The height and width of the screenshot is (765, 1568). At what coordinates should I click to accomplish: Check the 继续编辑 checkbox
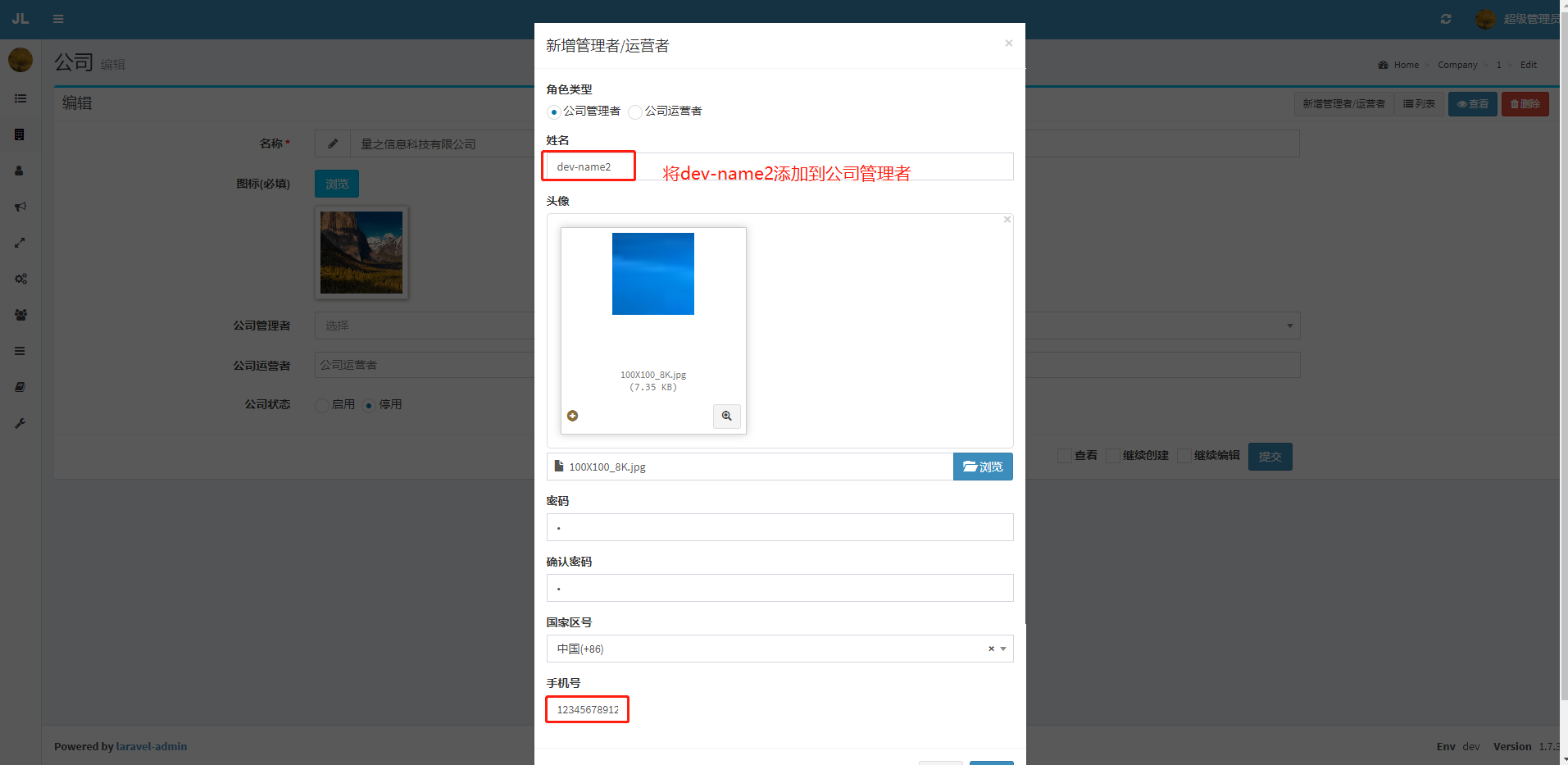(x=1184, y=456)
